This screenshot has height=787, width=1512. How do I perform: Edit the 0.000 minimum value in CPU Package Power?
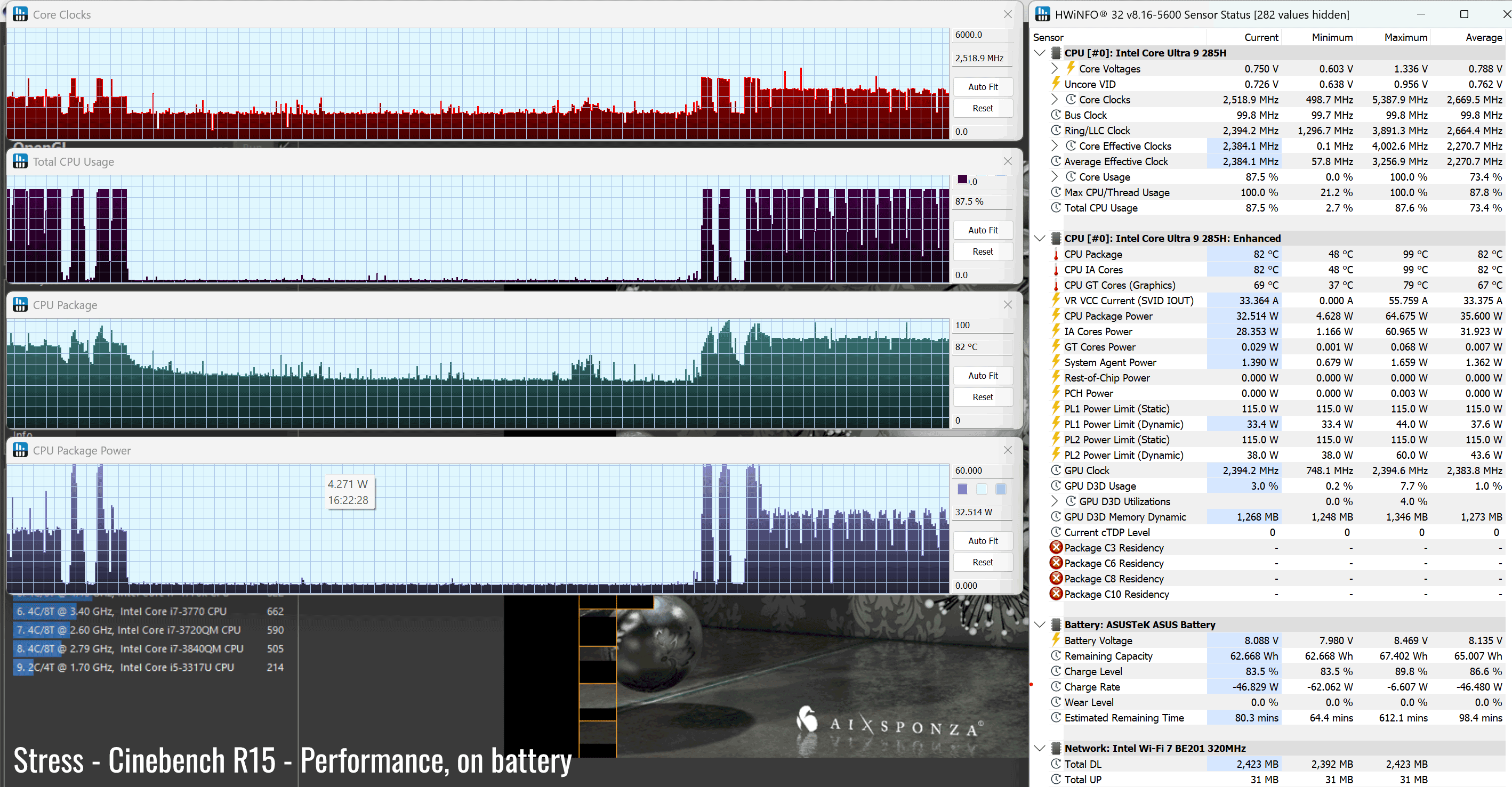pyautogui.click(x=983, y=585)
